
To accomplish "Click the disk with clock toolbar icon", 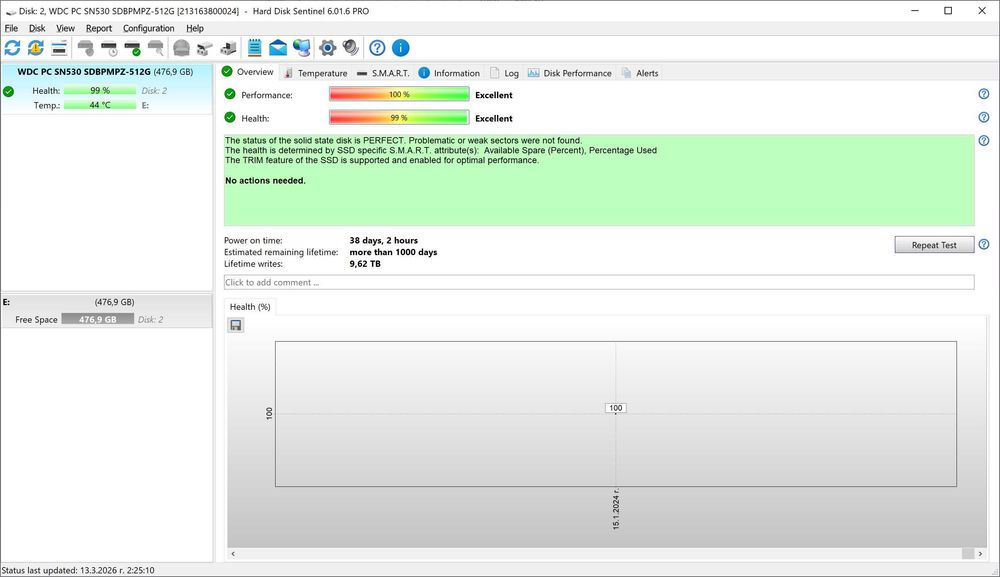I will 109,48.
